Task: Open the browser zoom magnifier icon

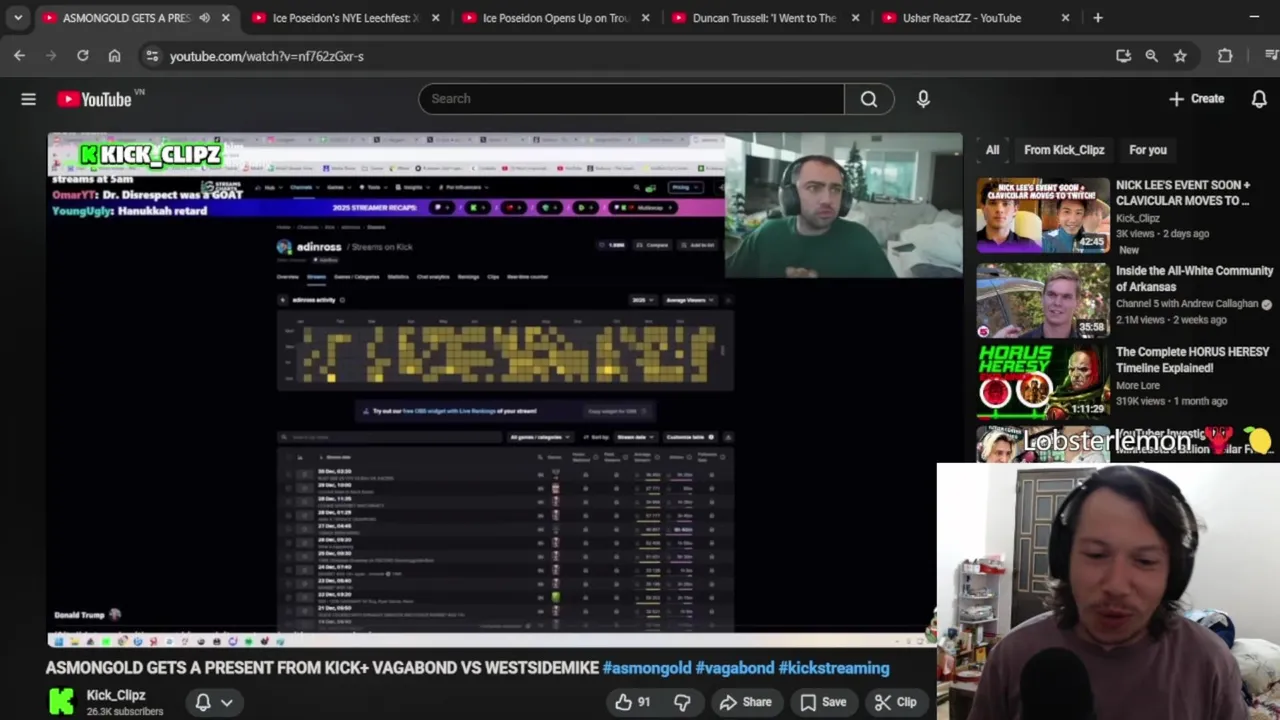Action: [1151, 56]
